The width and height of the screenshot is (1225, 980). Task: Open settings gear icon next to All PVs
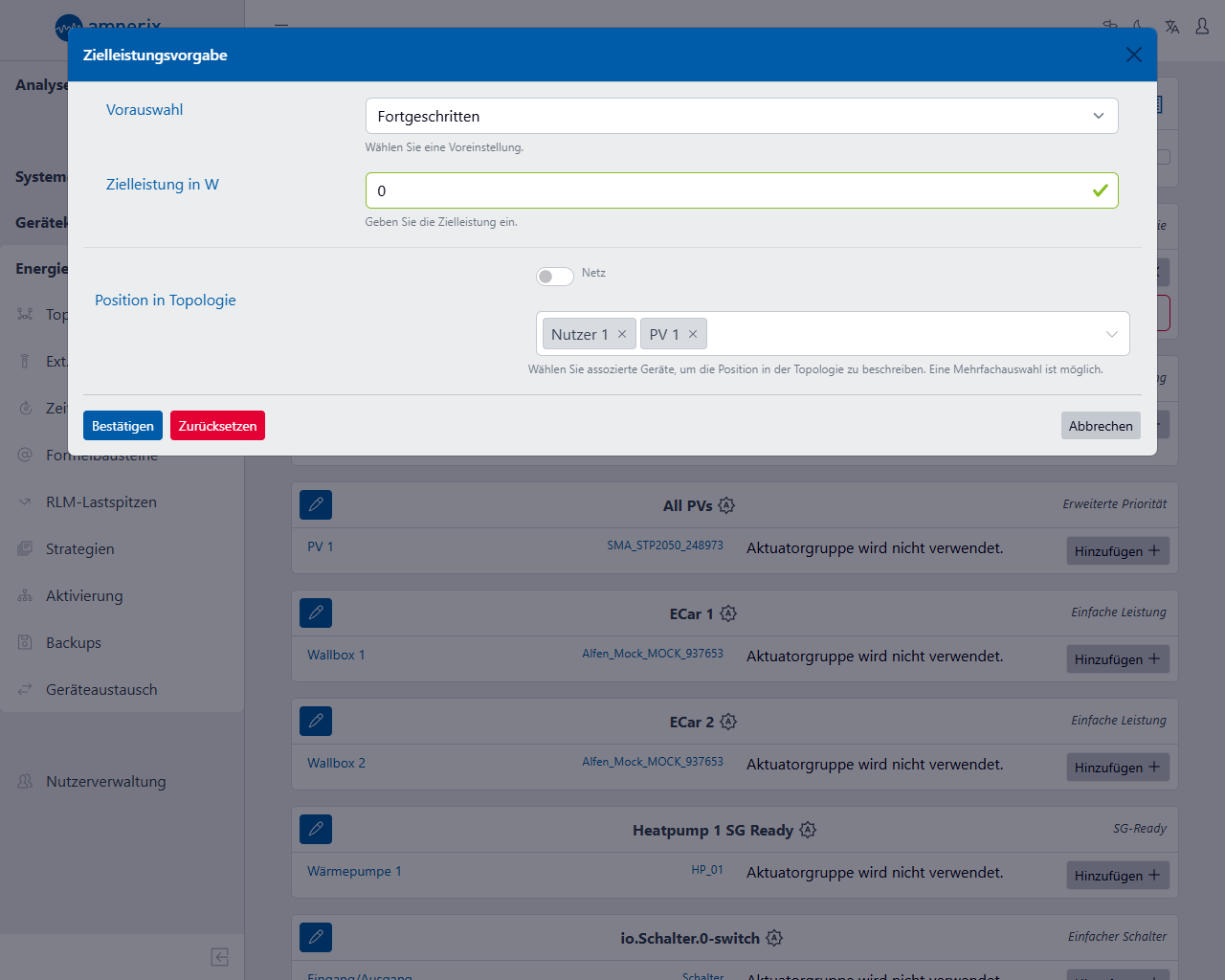tap(726, 505)
